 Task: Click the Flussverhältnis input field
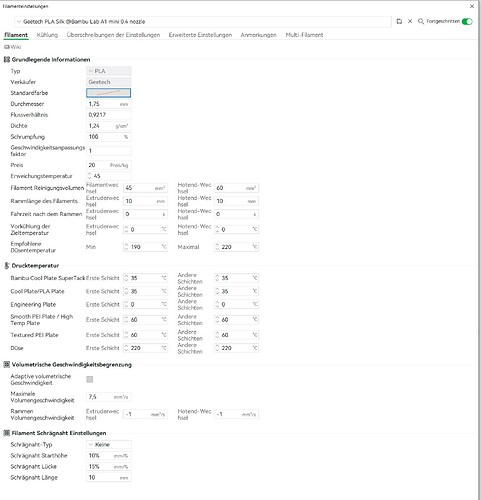tap(109, 115)
